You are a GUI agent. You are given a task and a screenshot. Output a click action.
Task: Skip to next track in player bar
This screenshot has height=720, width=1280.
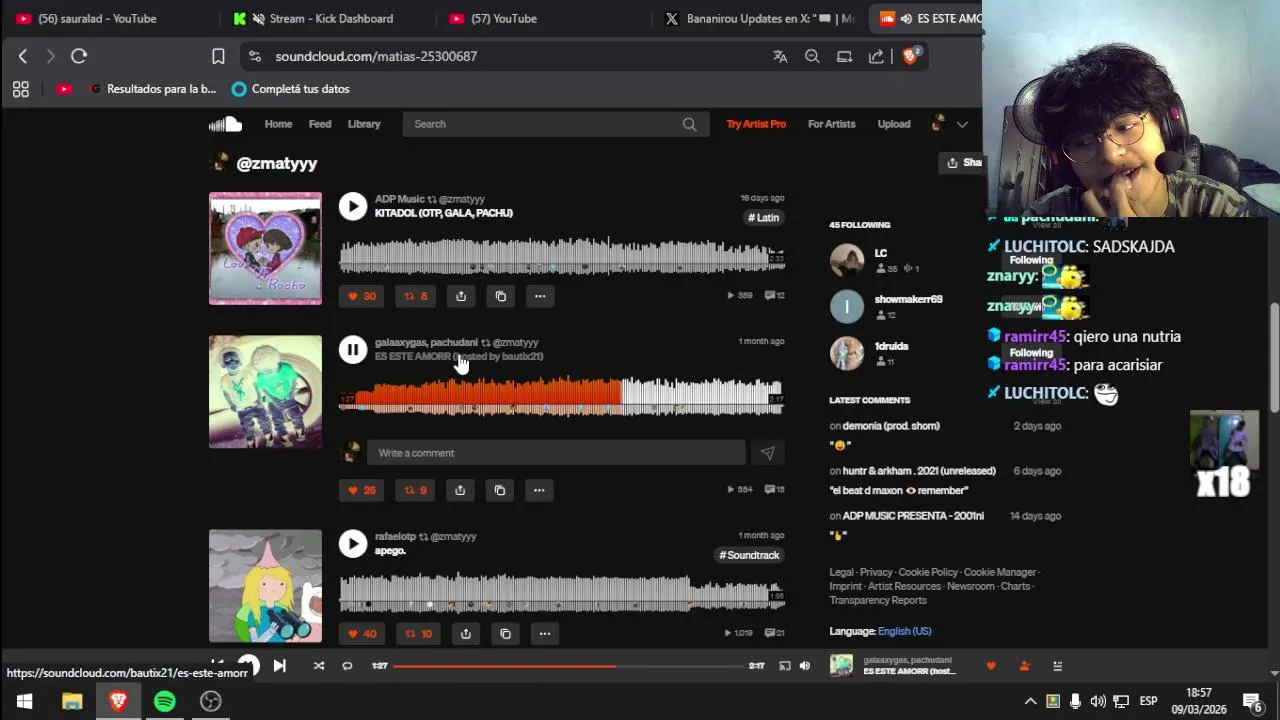tap(279, 666)
